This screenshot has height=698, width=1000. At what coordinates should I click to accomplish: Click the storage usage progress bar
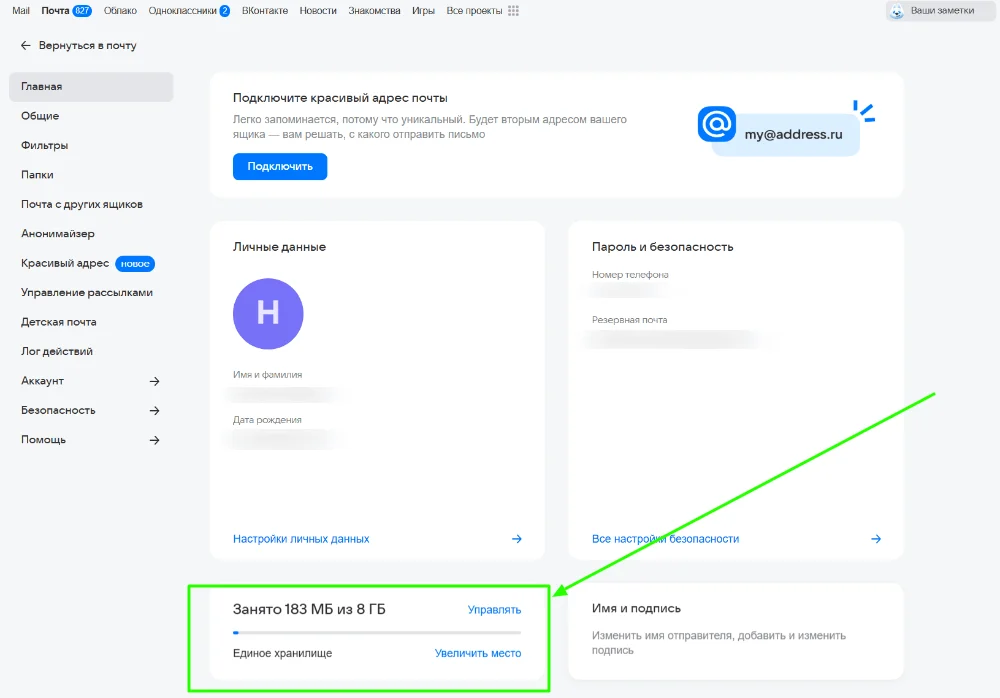377,633
